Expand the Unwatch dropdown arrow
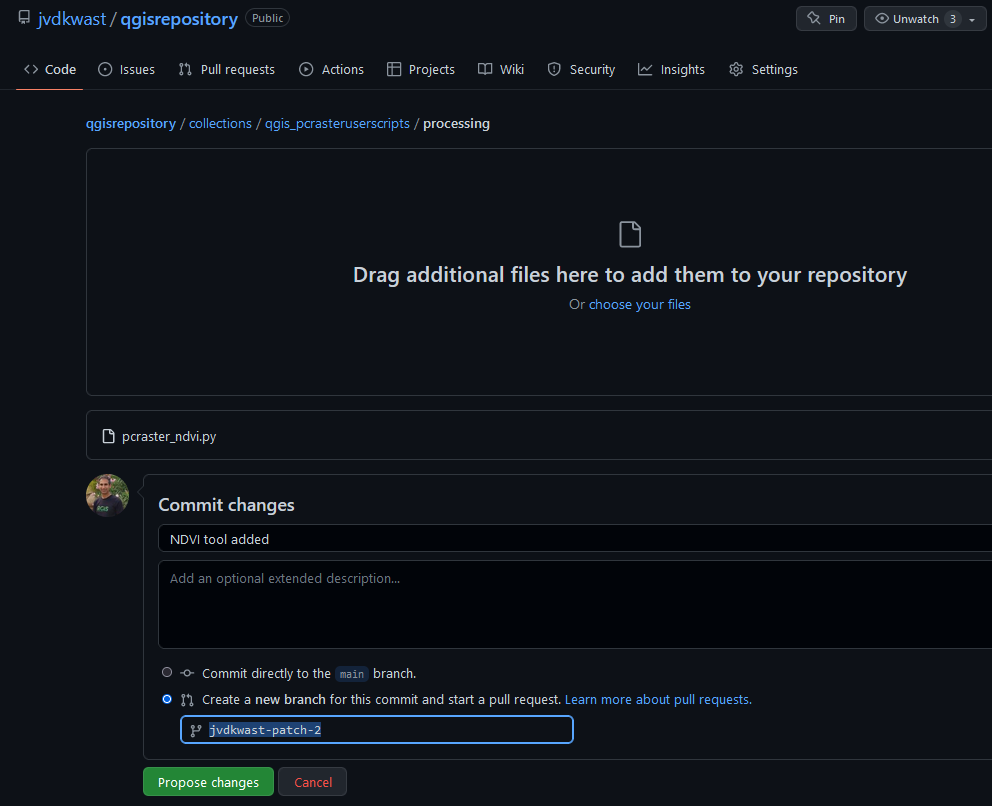Image resolution: width=992 pixels, height=806 pixels. click(972, 20)
